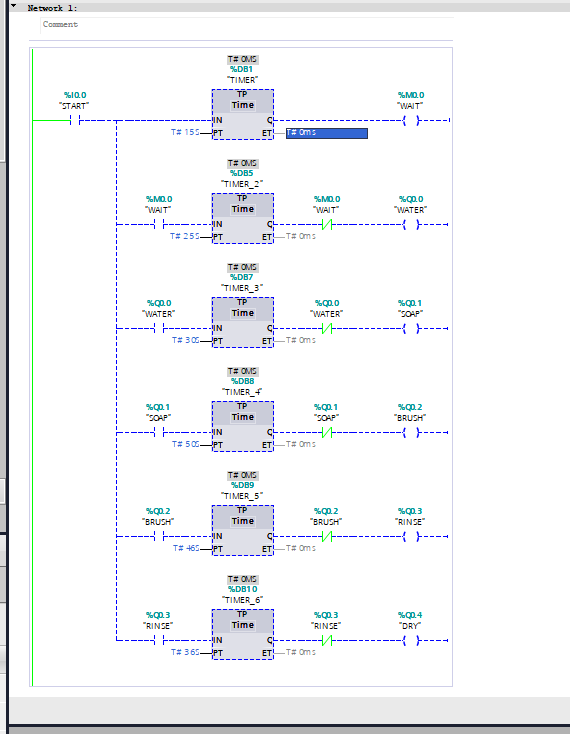Click the T# 15S preset value
The height and width of the screenshot is (734, 570).
pyautogui.click(x=185, y=132)
